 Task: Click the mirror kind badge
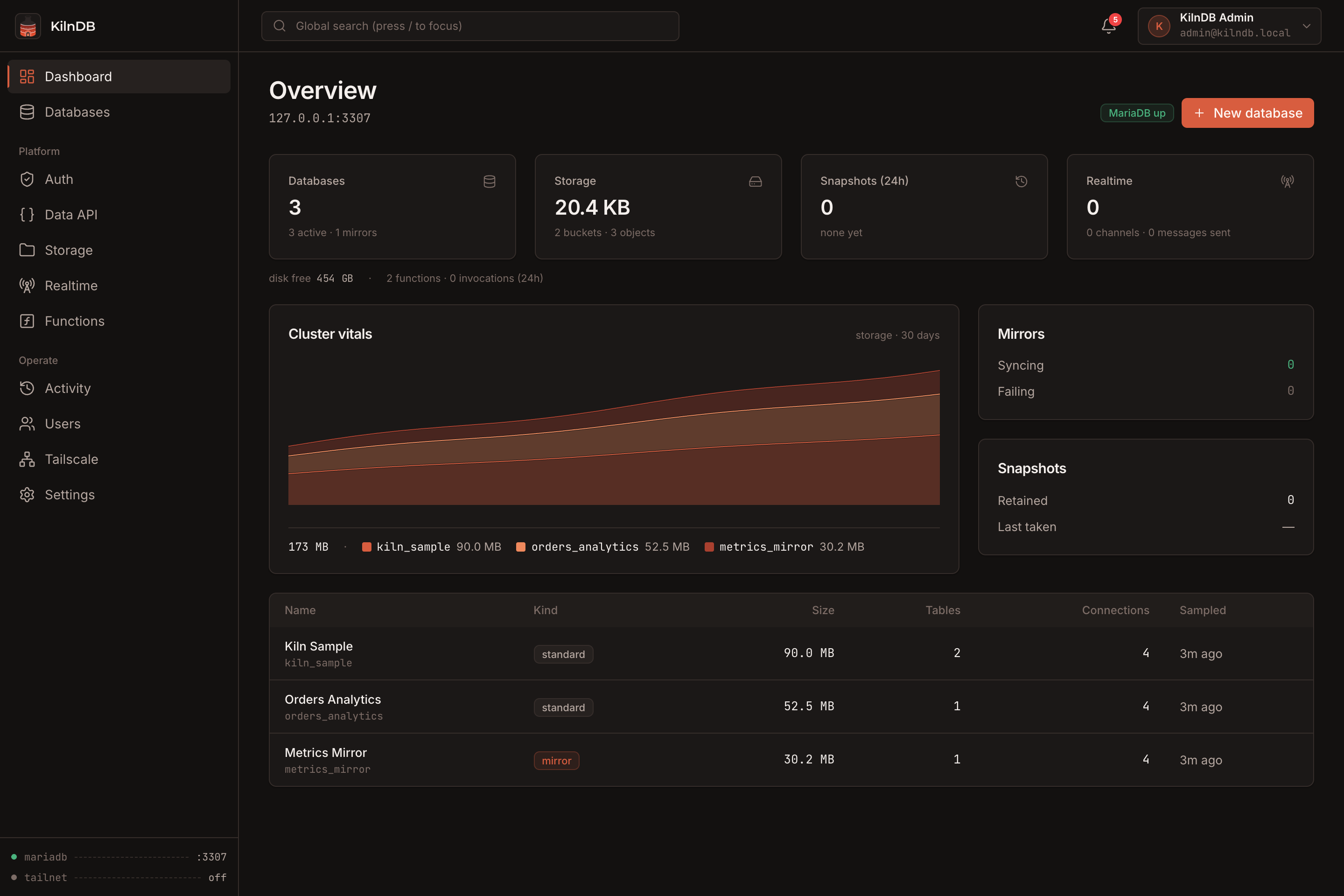pyautogui.click(x=557, y=761)
